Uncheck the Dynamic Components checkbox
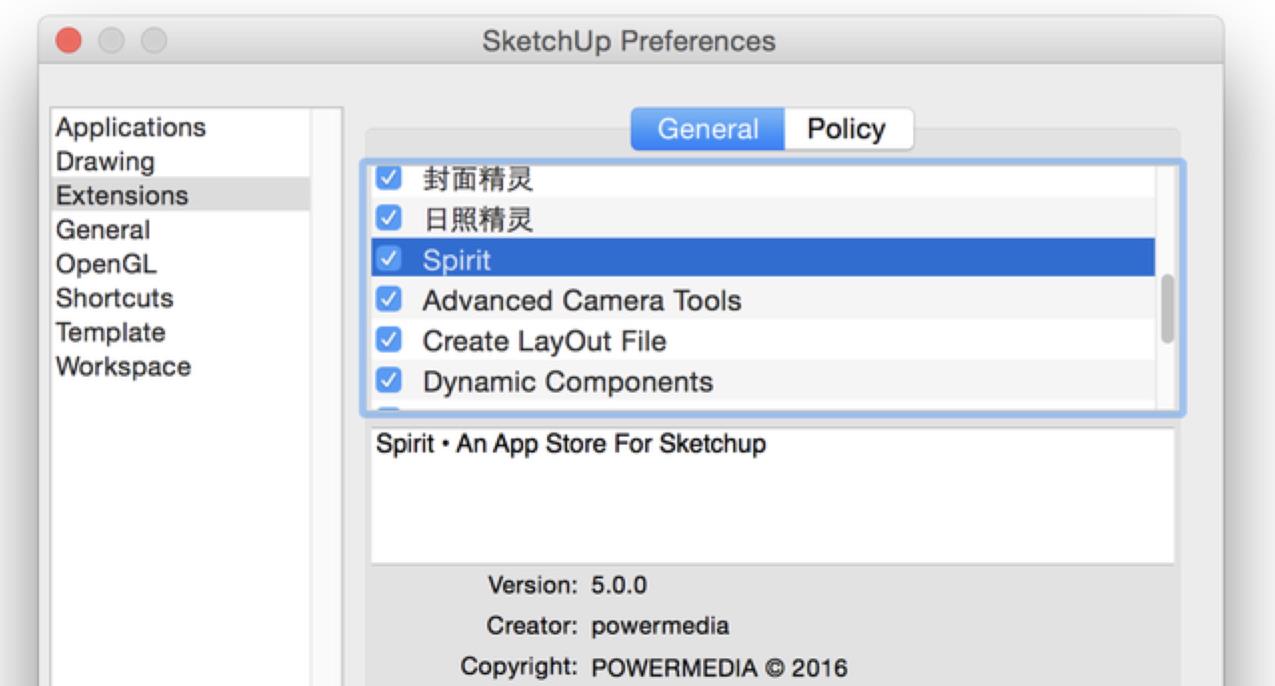This screenshot has height=686, width=1275. coord(390,381)
